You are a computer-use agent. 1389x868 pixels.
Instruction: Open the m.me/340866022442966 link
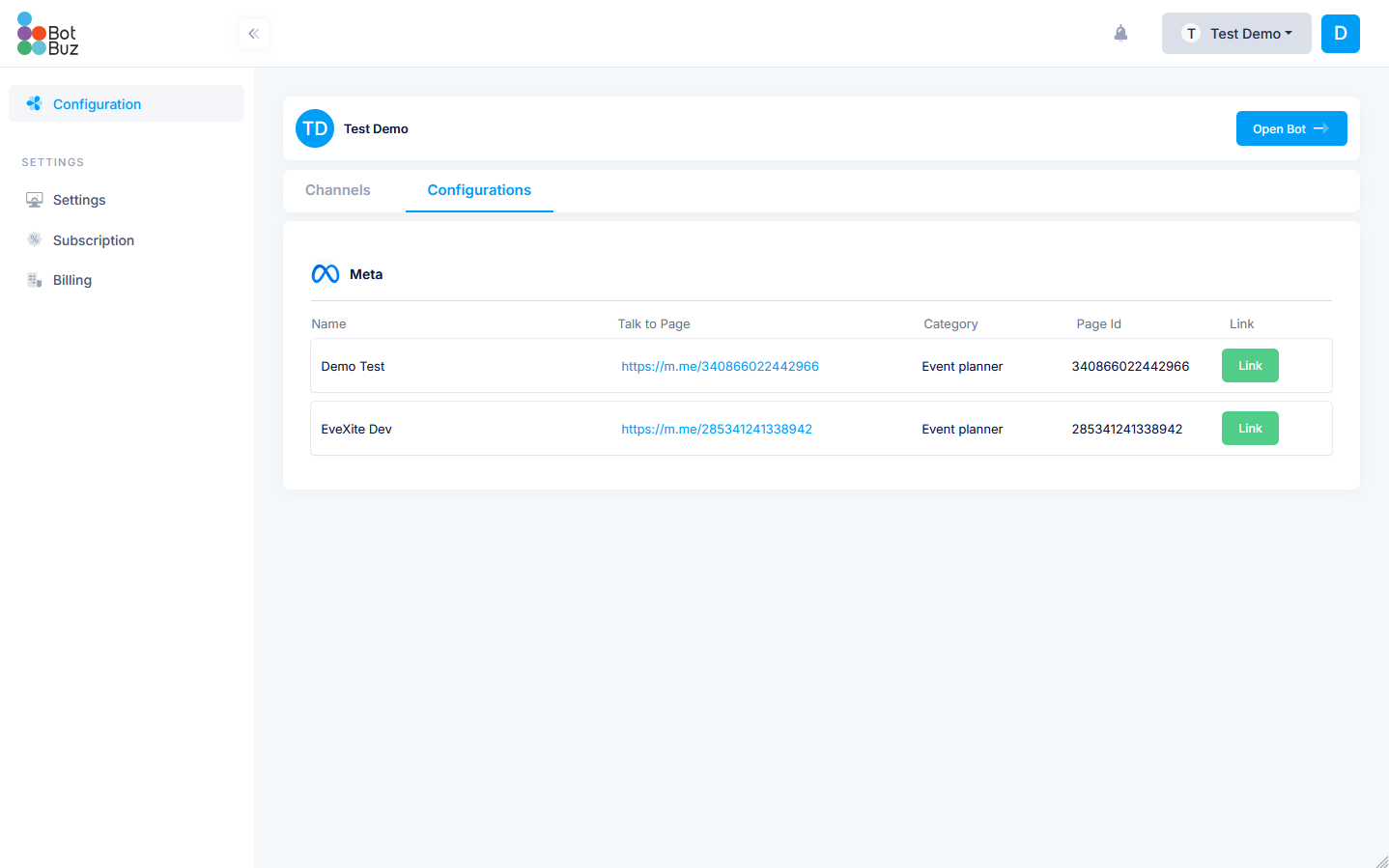point(721,366)
